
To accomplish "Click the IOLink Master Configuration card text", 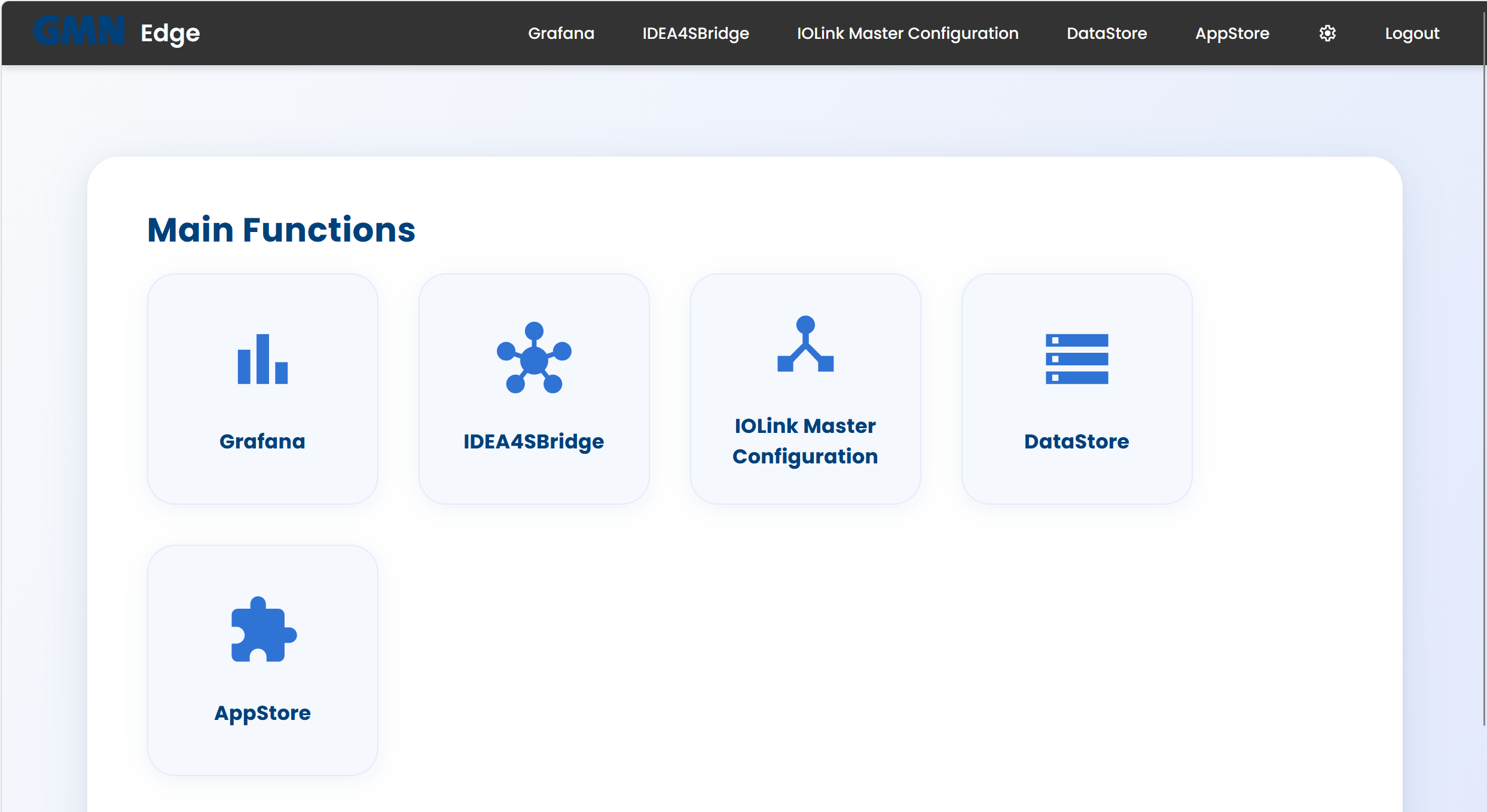I will coord(805,441).
